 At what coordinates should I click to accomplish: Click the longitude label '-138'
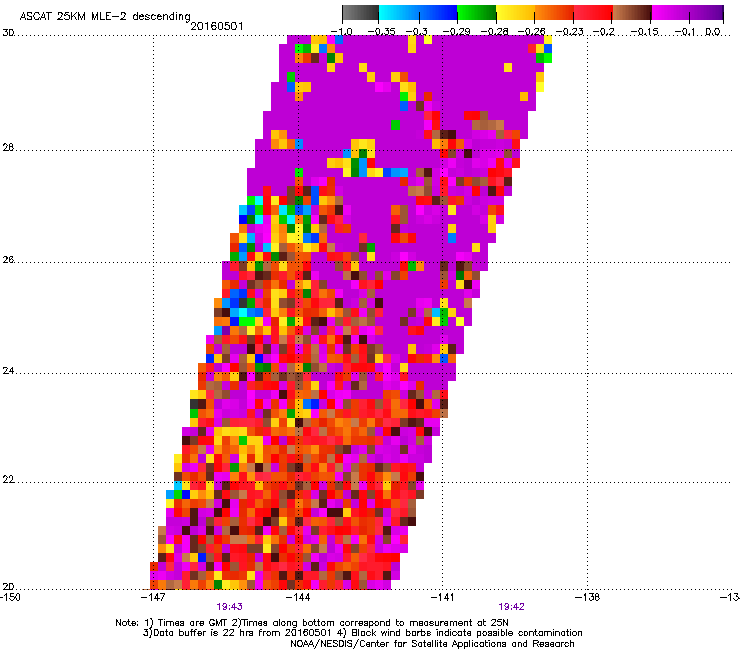(x=588, y=597)
